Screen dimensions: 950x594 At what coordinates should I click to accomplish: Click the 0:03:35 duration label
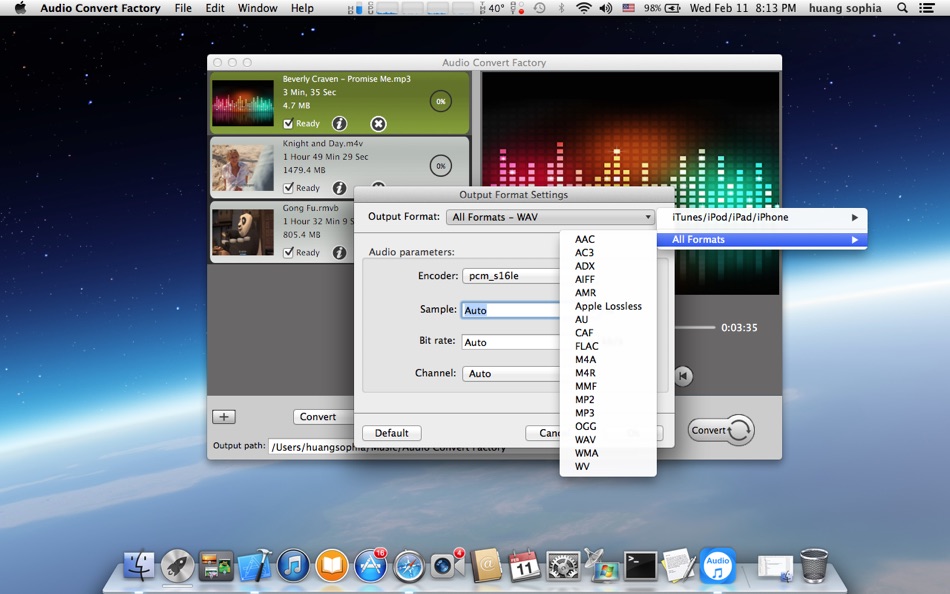(x=739, y=327)
